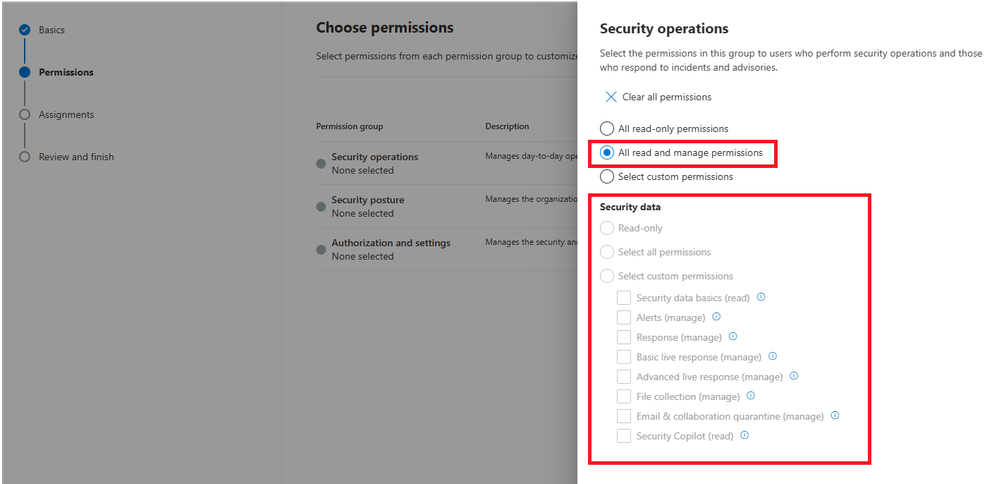999x484 pixels.
Task: Click info icon beside Alerts (manage)
Action: pos(716,317)
